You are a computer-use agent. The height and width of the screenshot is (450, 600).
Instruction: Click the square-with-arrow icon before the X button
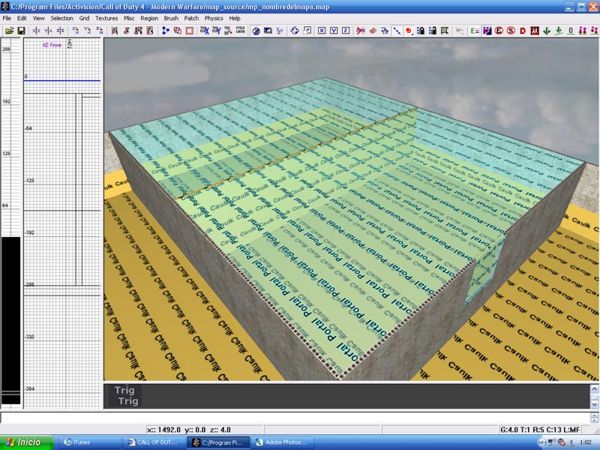click(307, 31)
